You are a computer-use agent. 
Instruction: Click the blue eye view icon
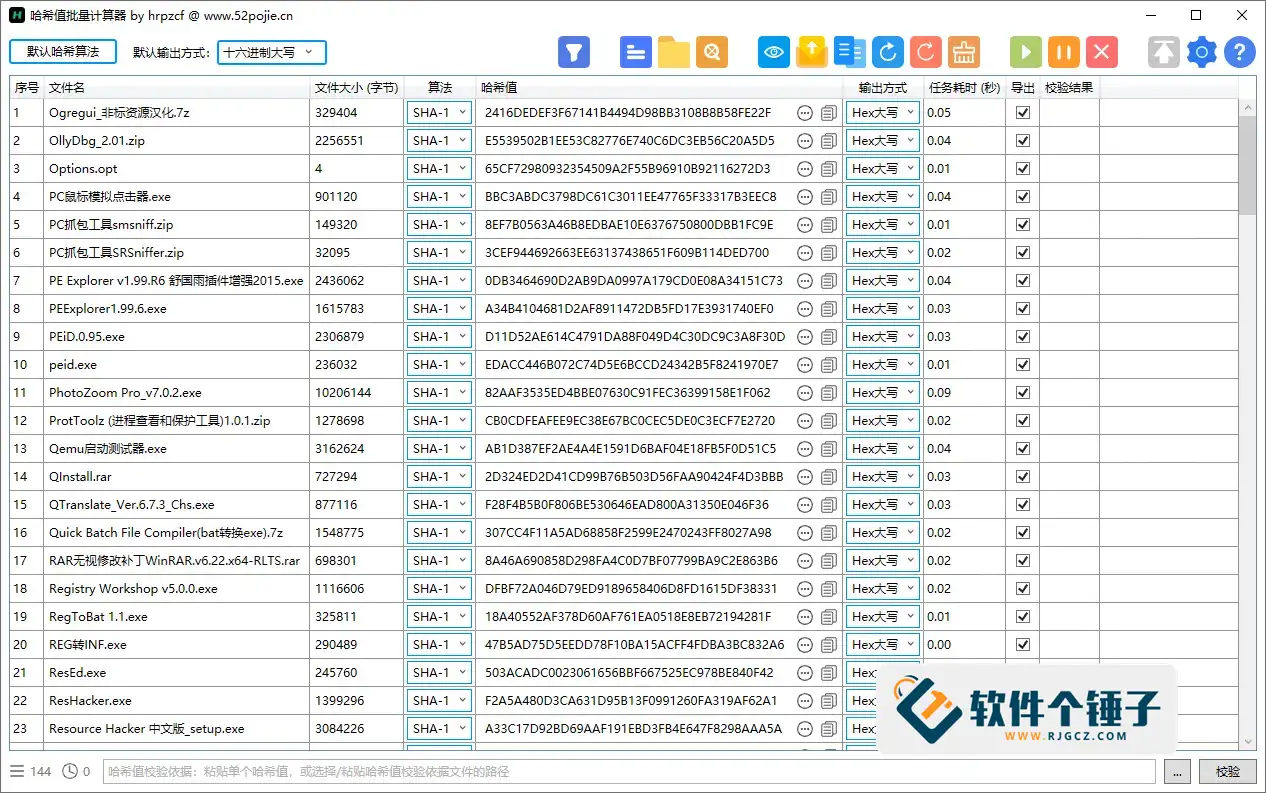tap(773, 52)
